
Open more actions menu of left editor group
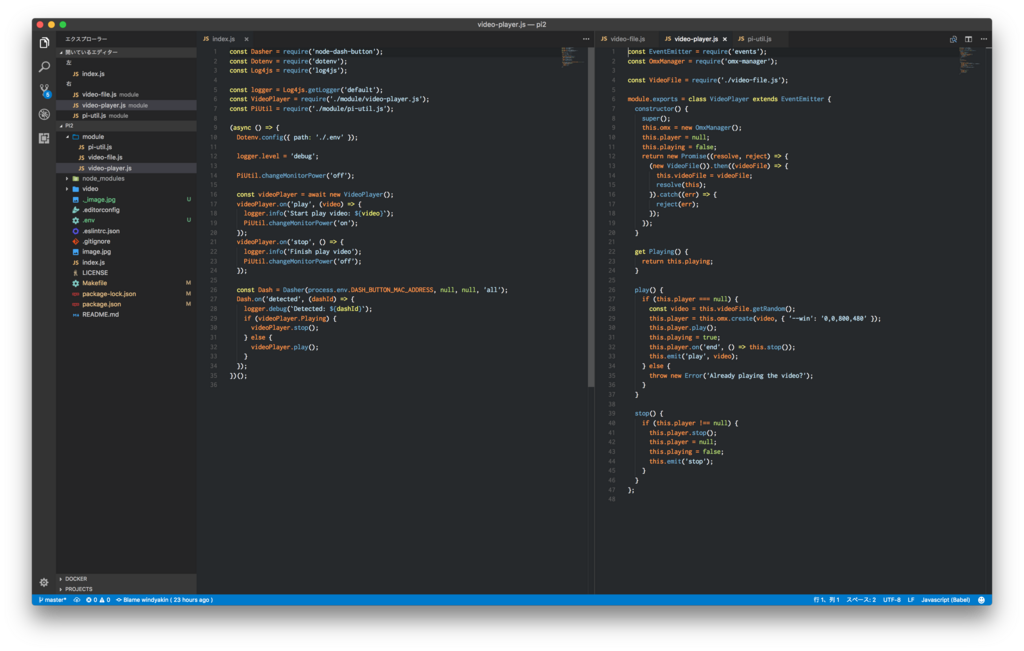pyautogui.click(x=585, y=39)
